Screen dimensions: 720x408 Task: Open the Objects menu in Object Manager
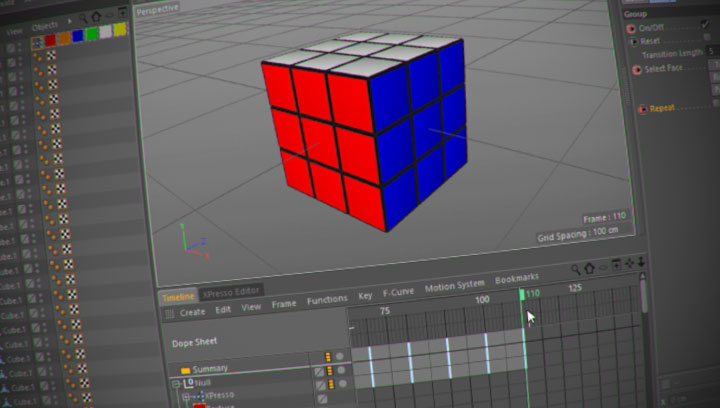click(x=45, y=27)
